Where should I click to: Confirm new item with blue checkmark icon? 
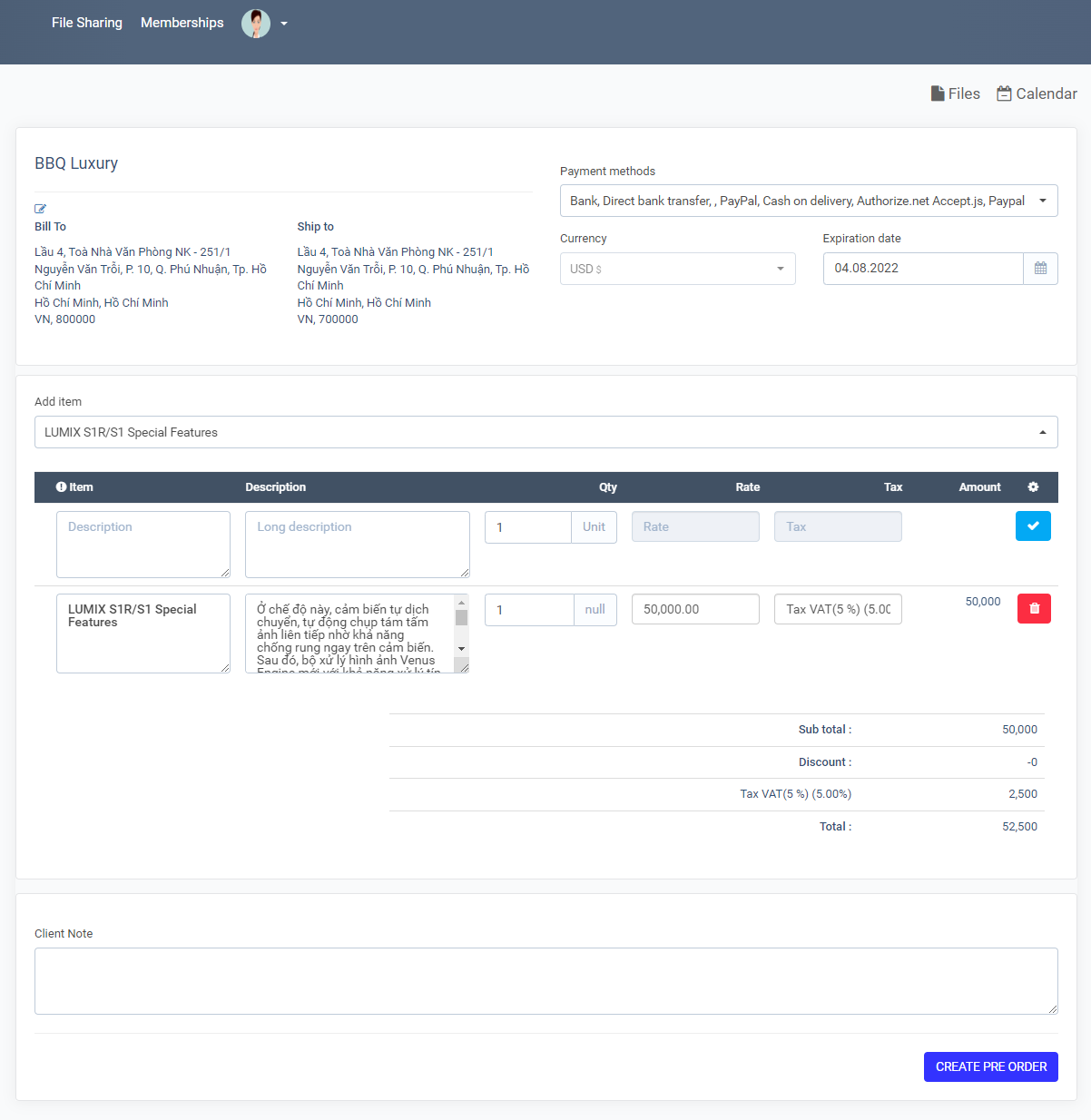click(1033, 526)
